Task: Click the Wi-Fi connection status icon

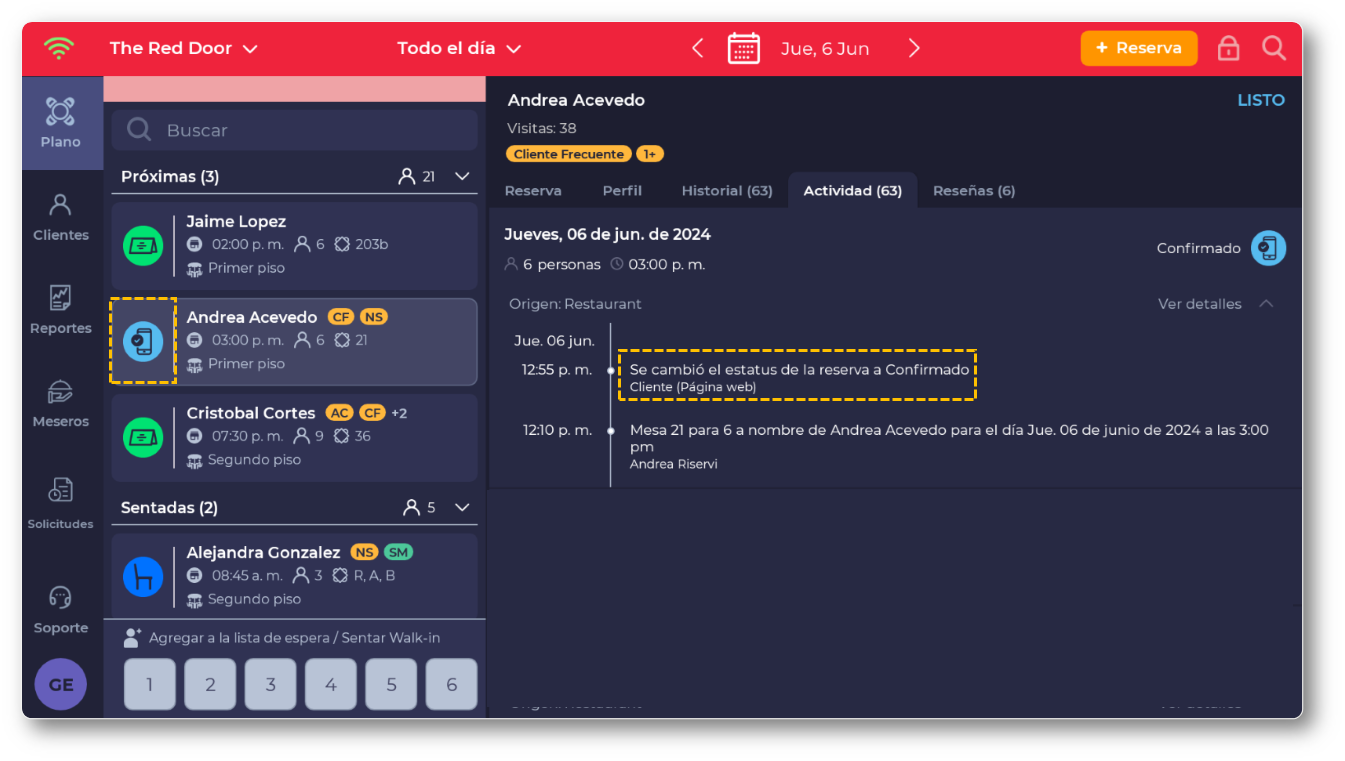Action: (x=59, y=48)
